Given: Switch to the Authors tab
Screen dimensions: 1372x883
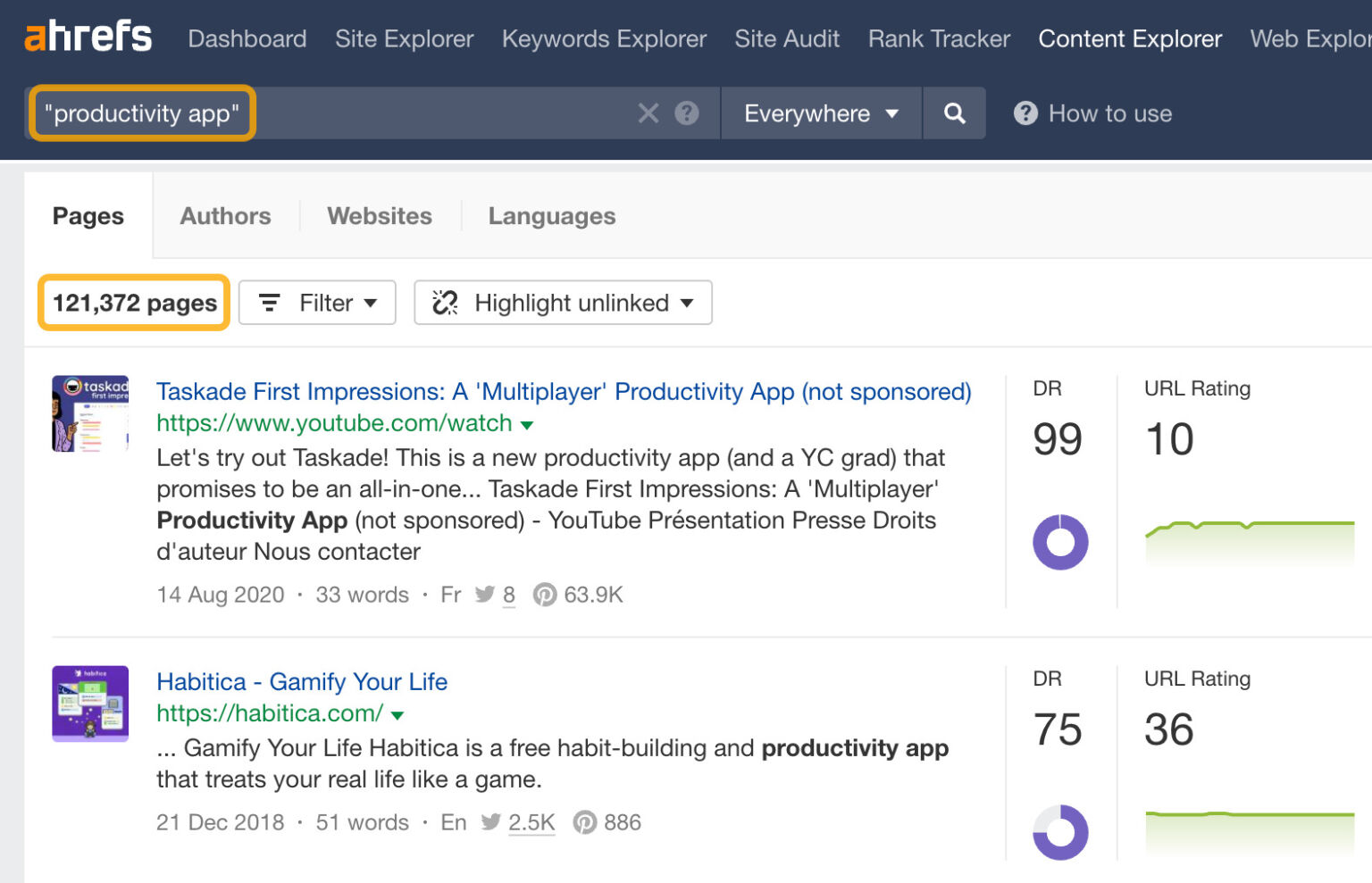Looking at the screenshot, I should [225, 216].
